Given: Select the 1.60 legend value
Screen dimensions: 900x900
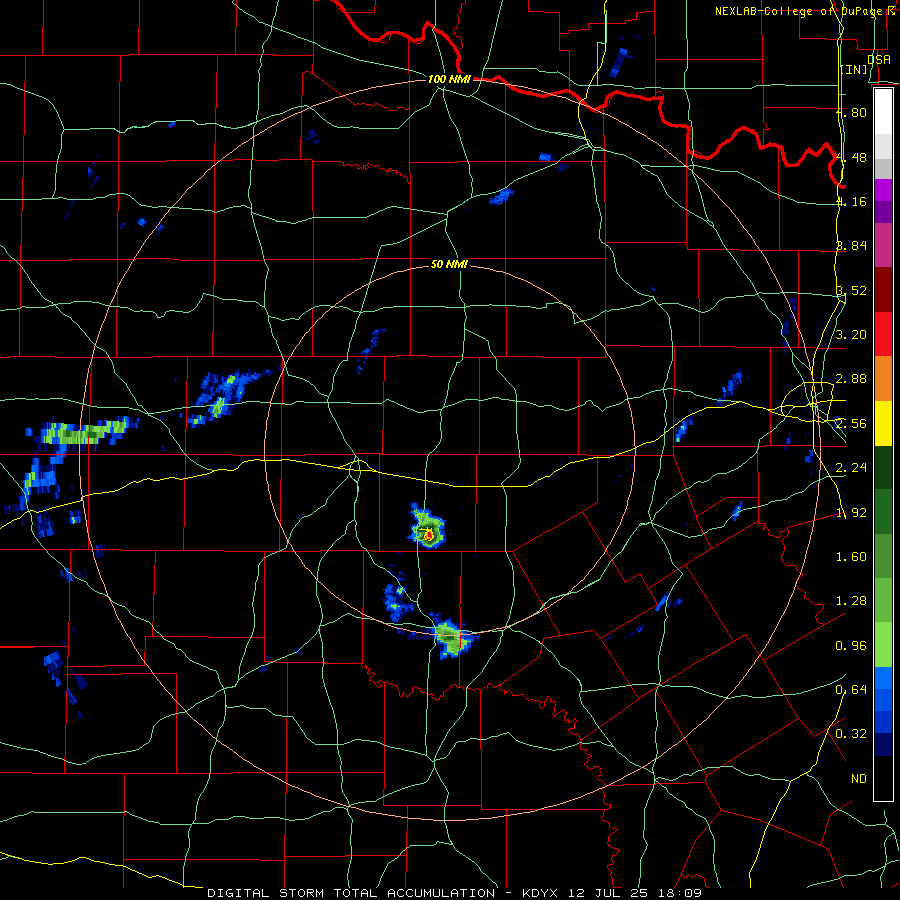Looking at the screenshot, I should coord(851,557).
